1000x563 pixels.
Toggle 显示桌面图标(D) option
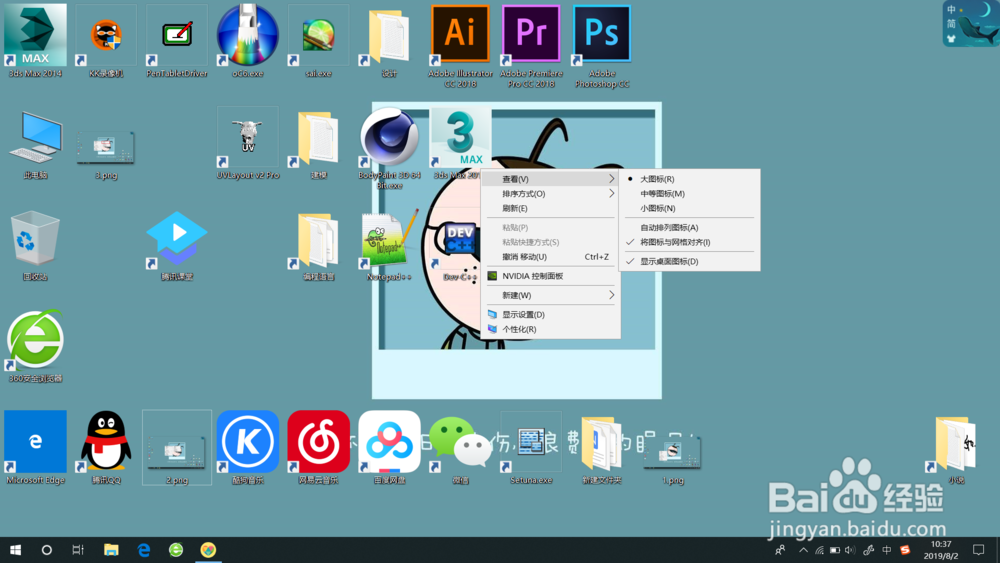click(689, 261)
